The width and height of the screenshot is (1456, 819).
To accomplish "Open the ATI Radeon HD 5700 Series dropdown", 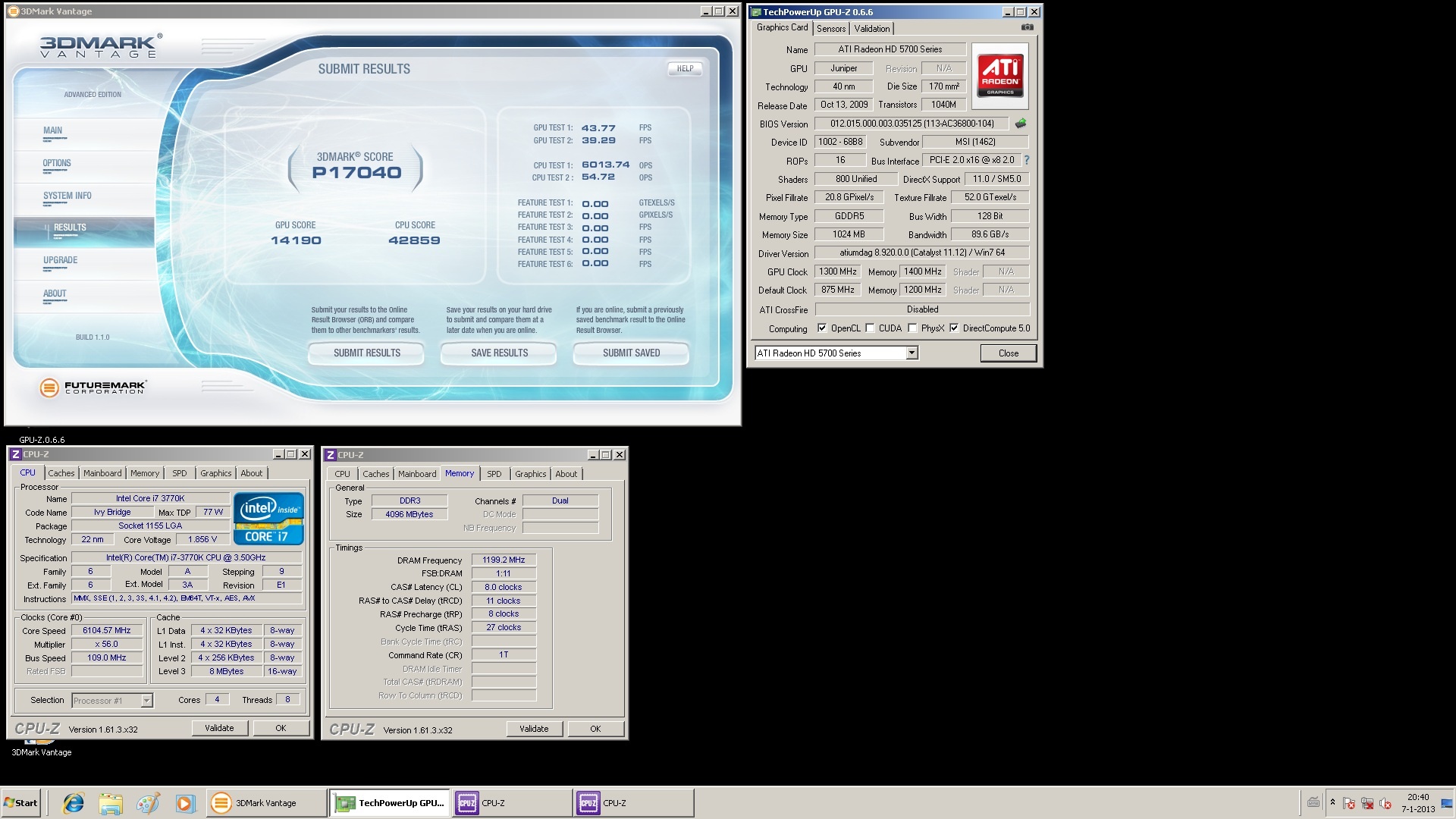I will [x=912, y=353].
